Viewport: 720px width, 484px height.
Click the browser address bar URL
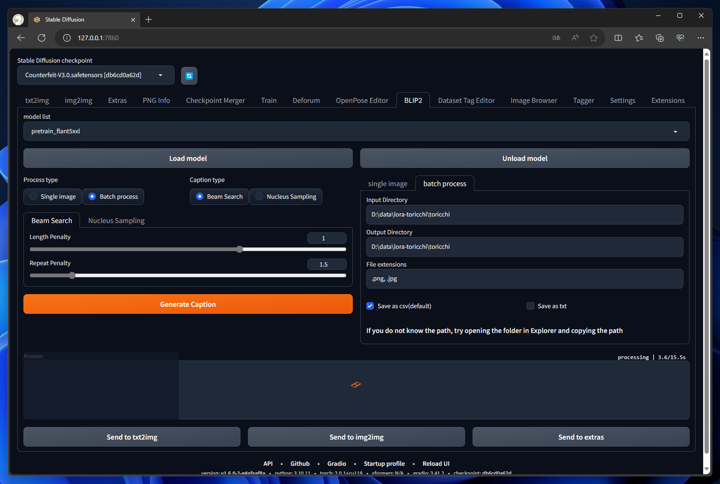click(x=98, y=38)
